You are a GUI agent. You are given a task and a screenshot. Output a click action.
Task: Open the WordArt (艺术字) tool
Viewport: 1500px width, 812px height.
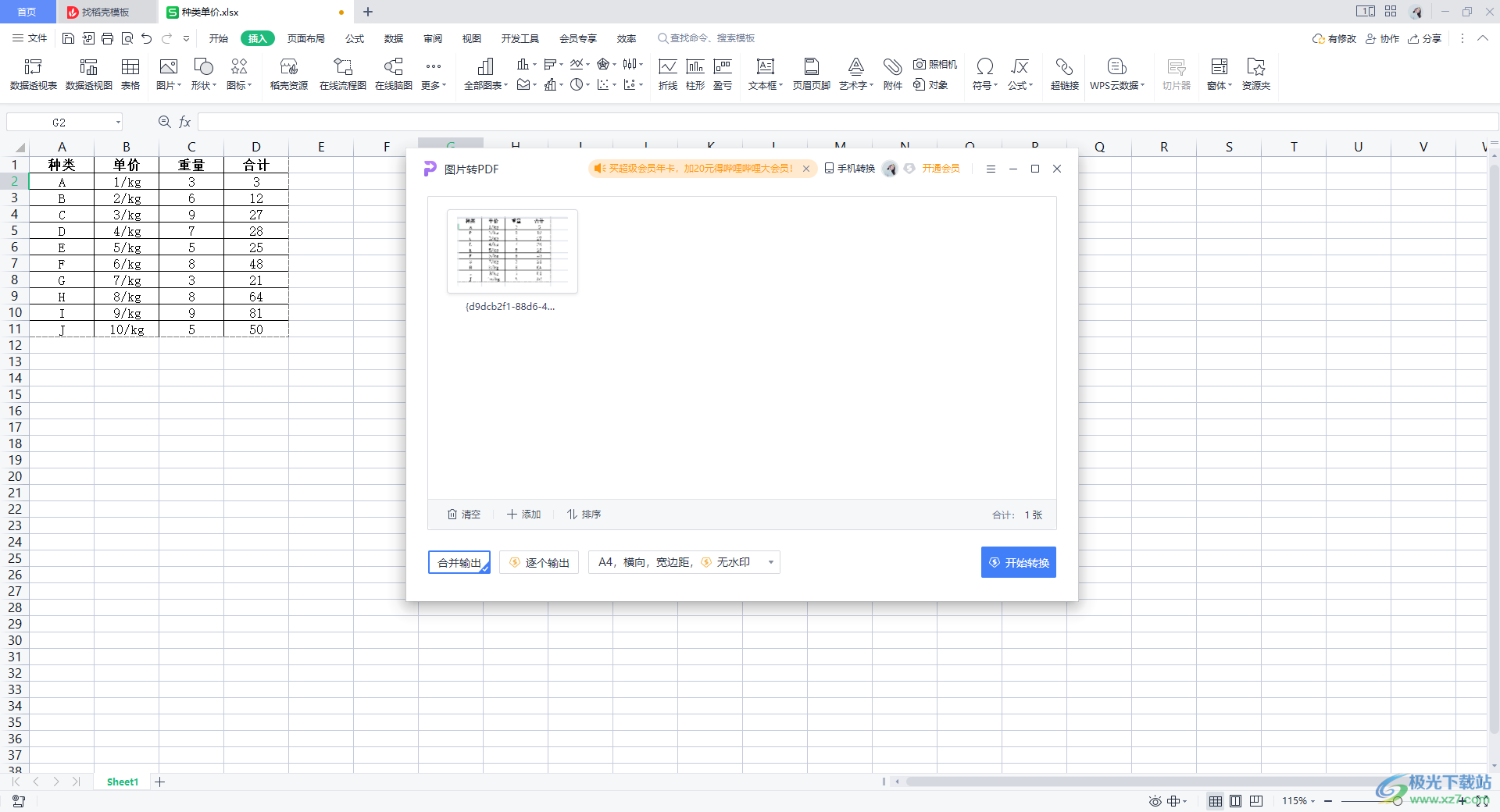tap(856, 74)
